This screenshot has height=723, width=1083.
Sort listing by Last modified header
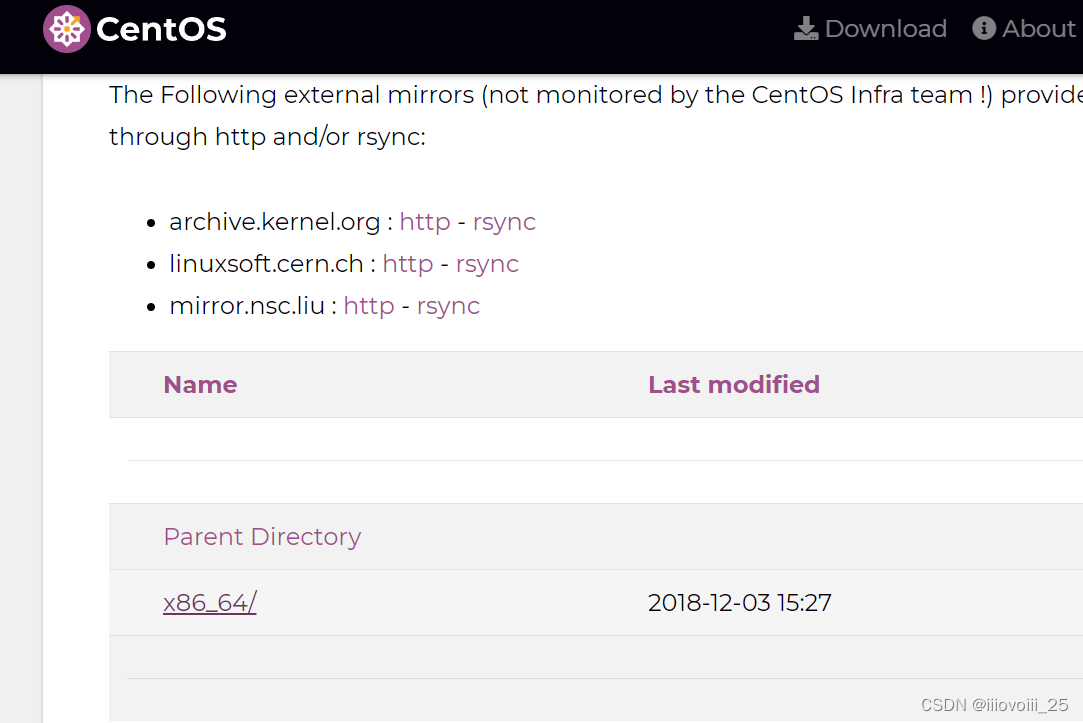pos(734,385)
